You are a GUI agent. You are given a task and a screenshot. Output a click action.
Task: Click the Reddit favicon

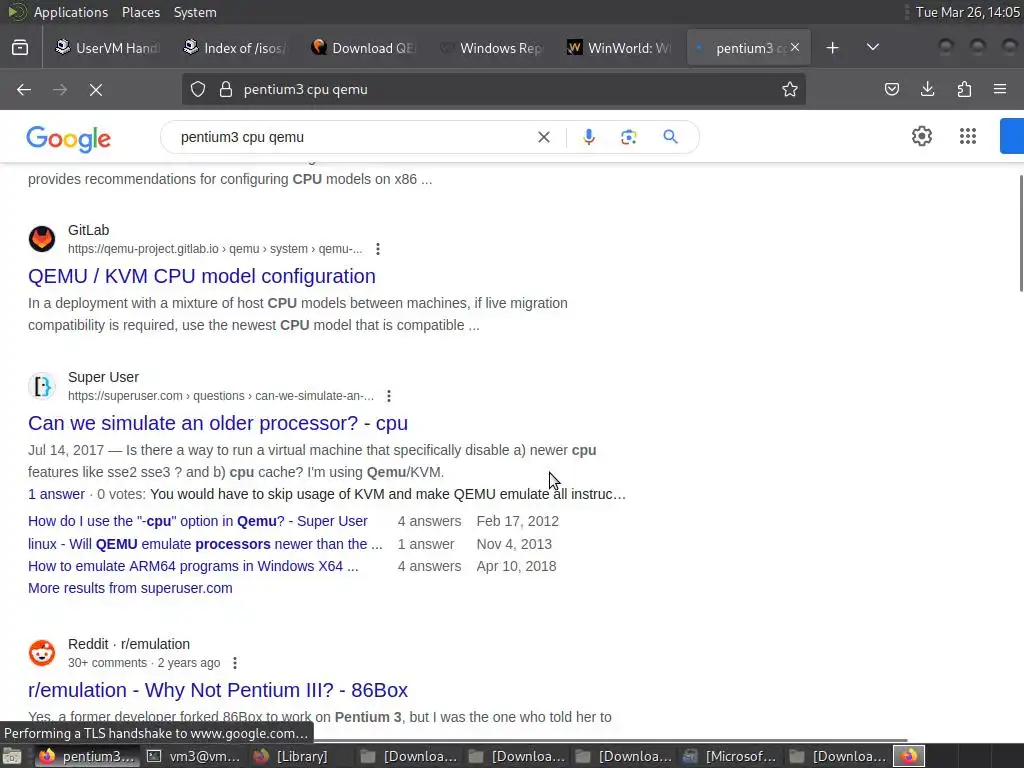[x=42, y=653]
